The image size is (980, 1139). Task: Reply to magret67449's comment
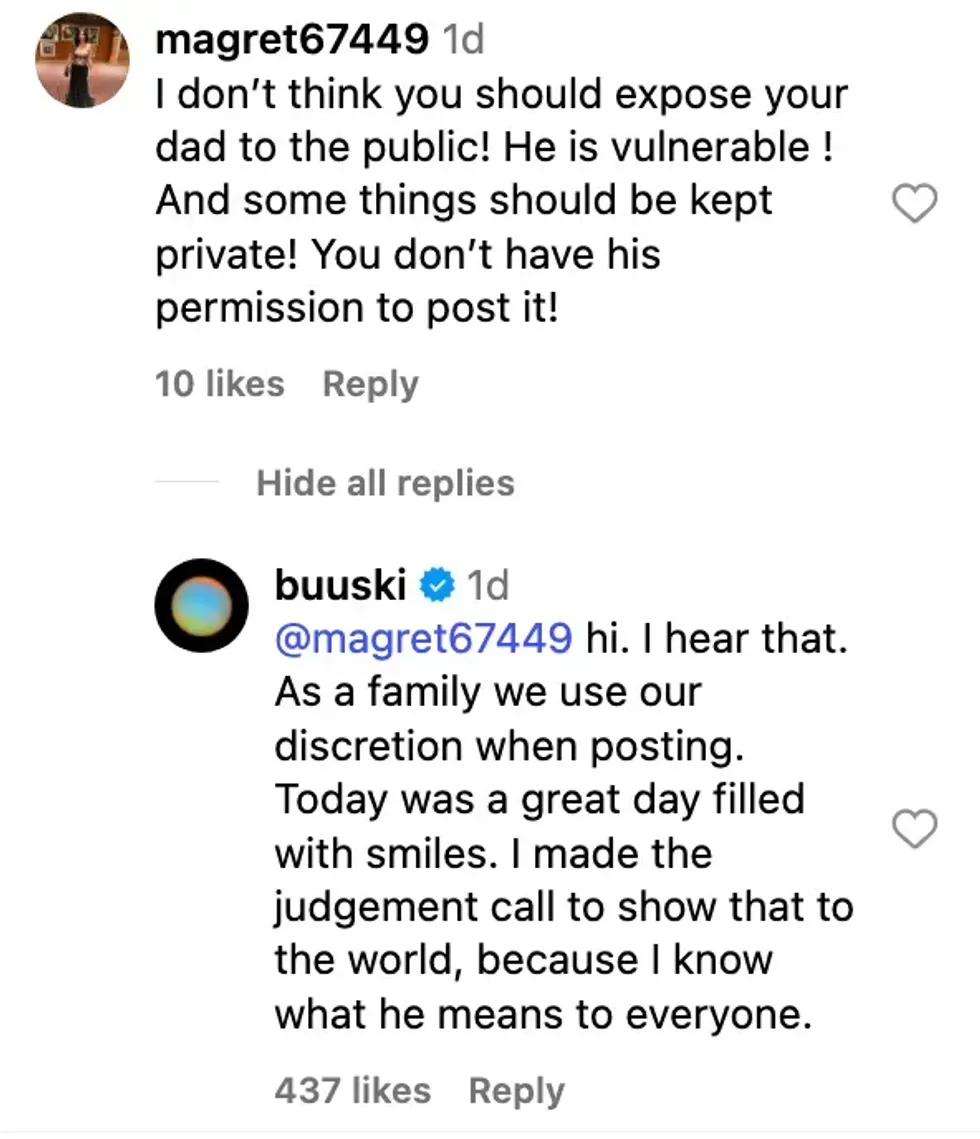[370, 383]
